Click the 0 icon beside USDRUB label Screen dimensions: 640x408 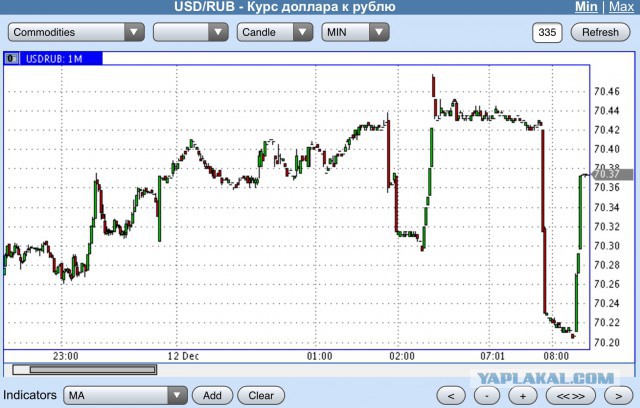tap(10, 58)
